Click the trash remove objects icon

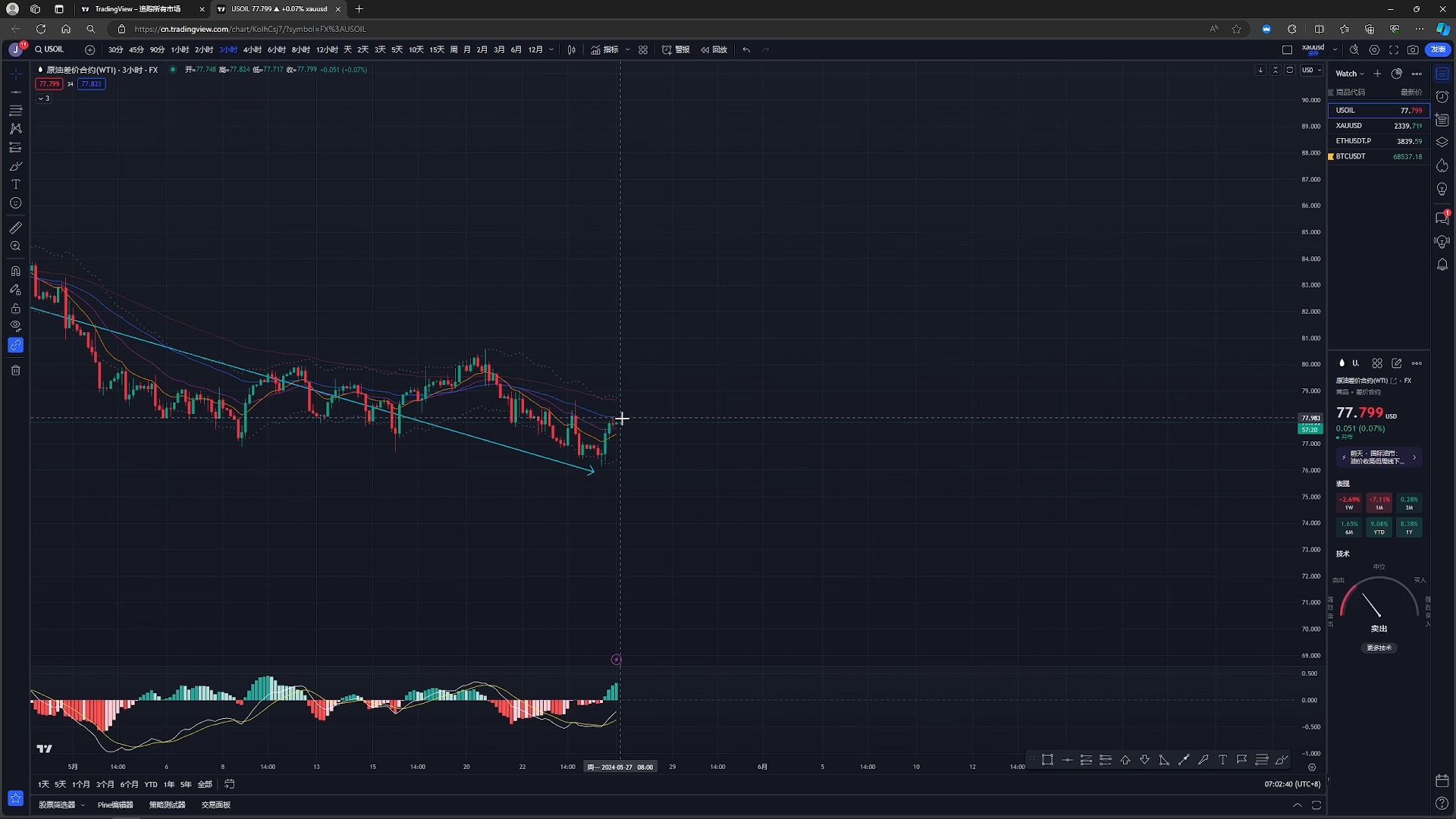tap(15, 370)
